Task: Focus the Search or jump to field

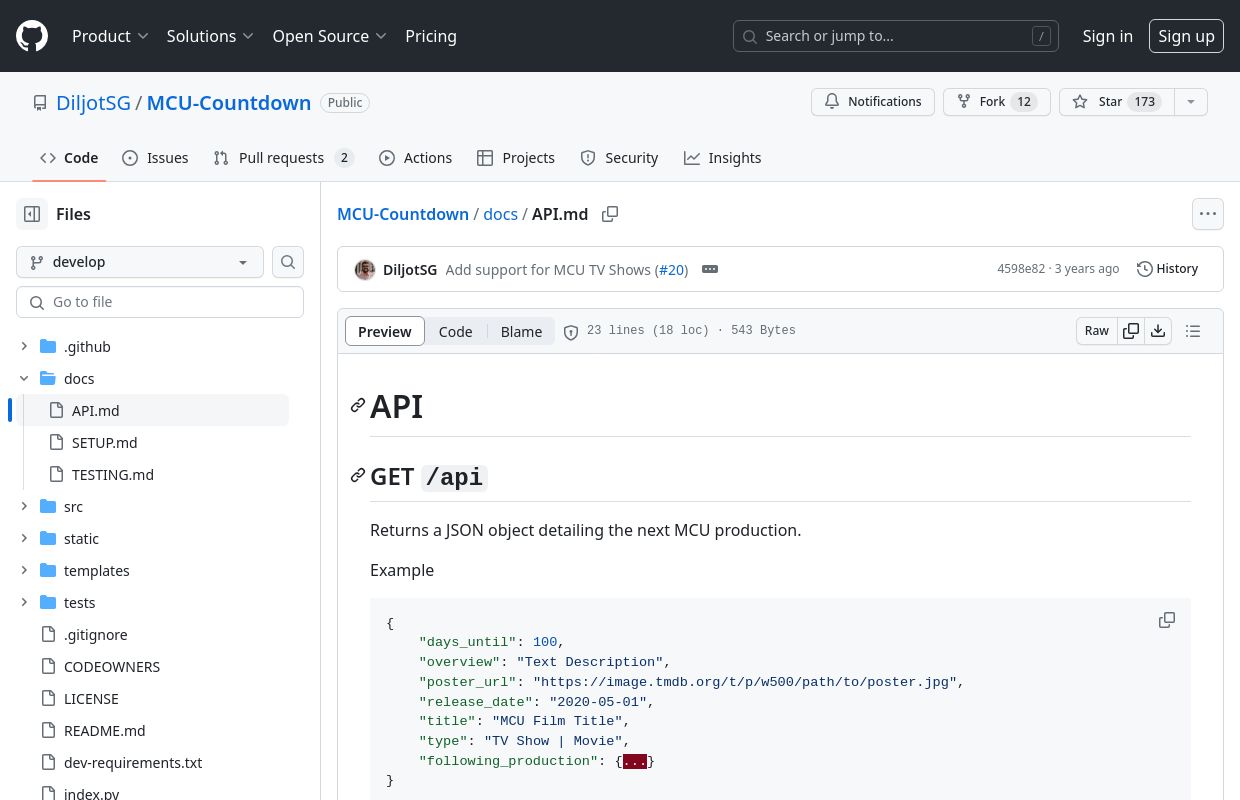Action: click(896, 36)
